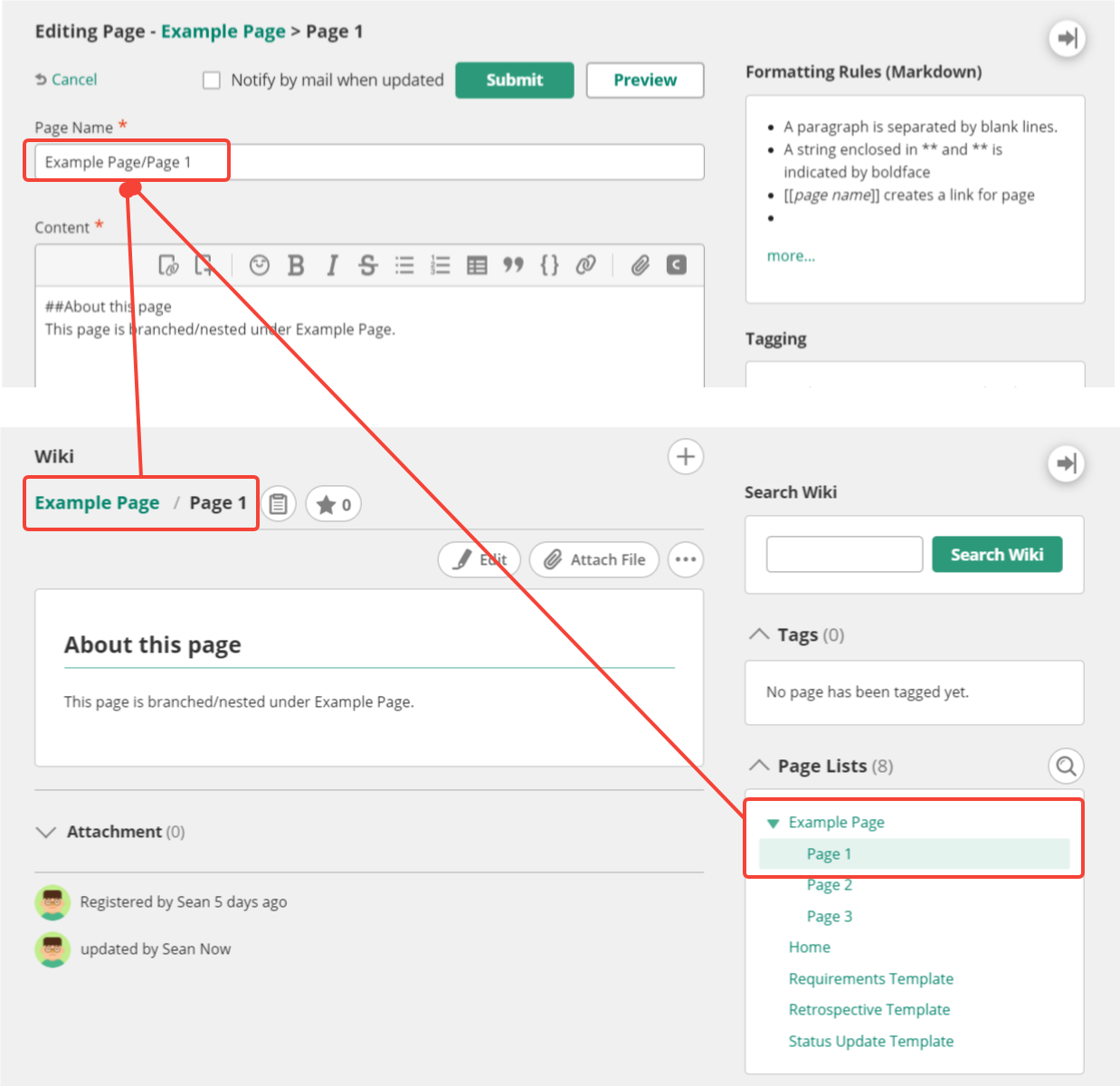Apply italic formatting in the content editor
1120x1086 pixels.
[332, 265]
